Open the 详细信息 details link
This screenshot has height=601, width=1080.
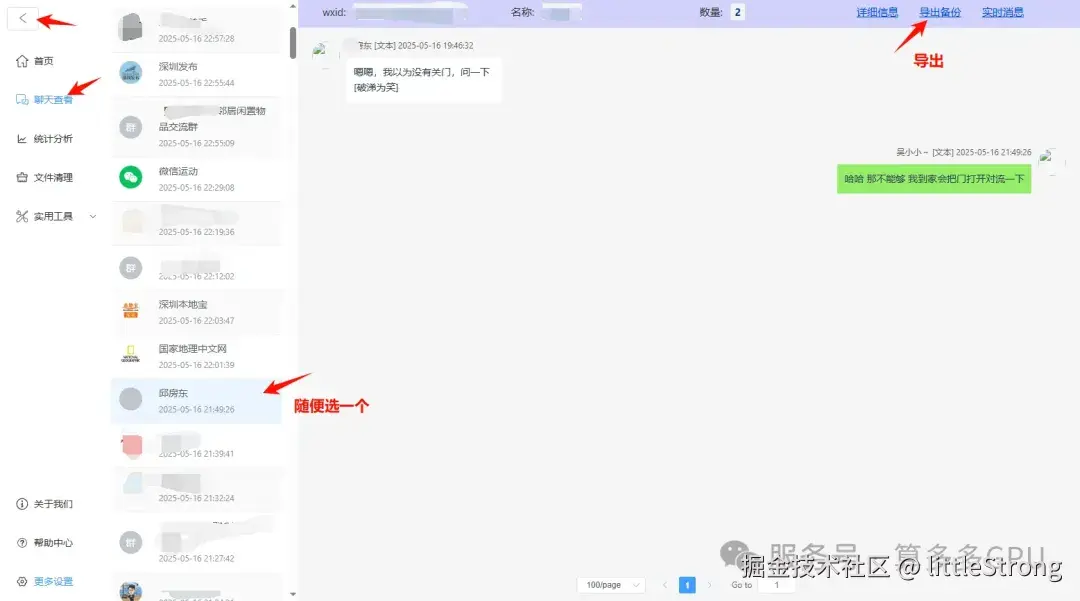pos(877,12)
